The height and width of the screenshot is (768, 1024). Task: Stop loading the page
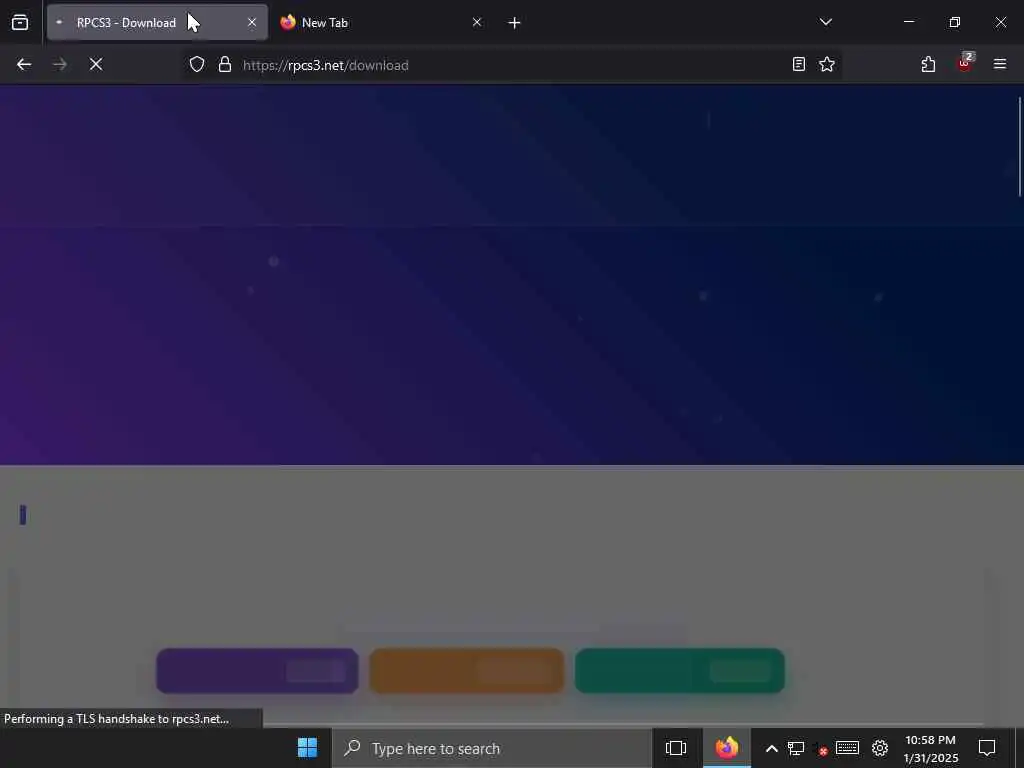96,64
